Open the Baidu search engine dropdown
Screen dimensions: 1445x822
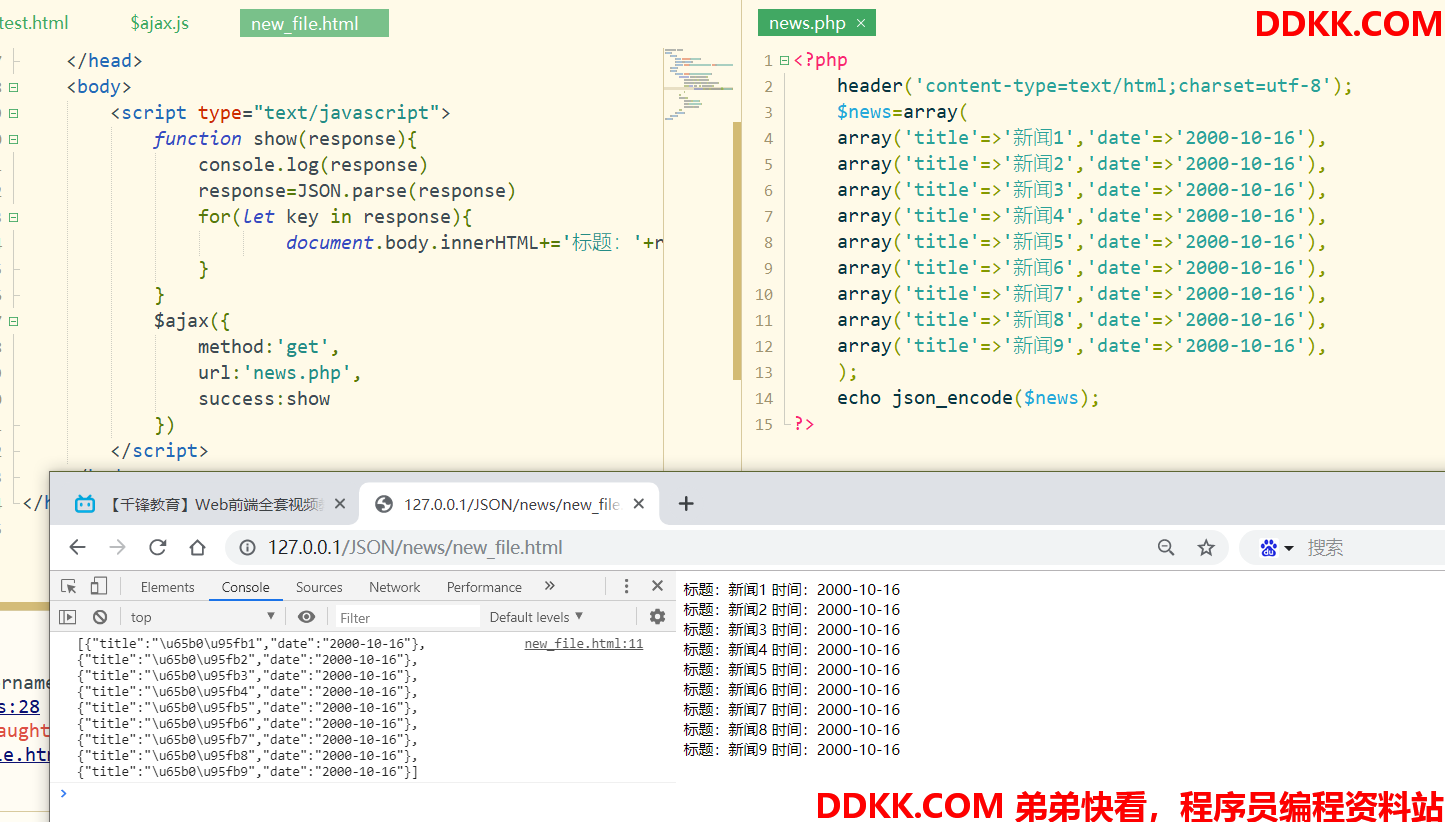pos(1277,547)
